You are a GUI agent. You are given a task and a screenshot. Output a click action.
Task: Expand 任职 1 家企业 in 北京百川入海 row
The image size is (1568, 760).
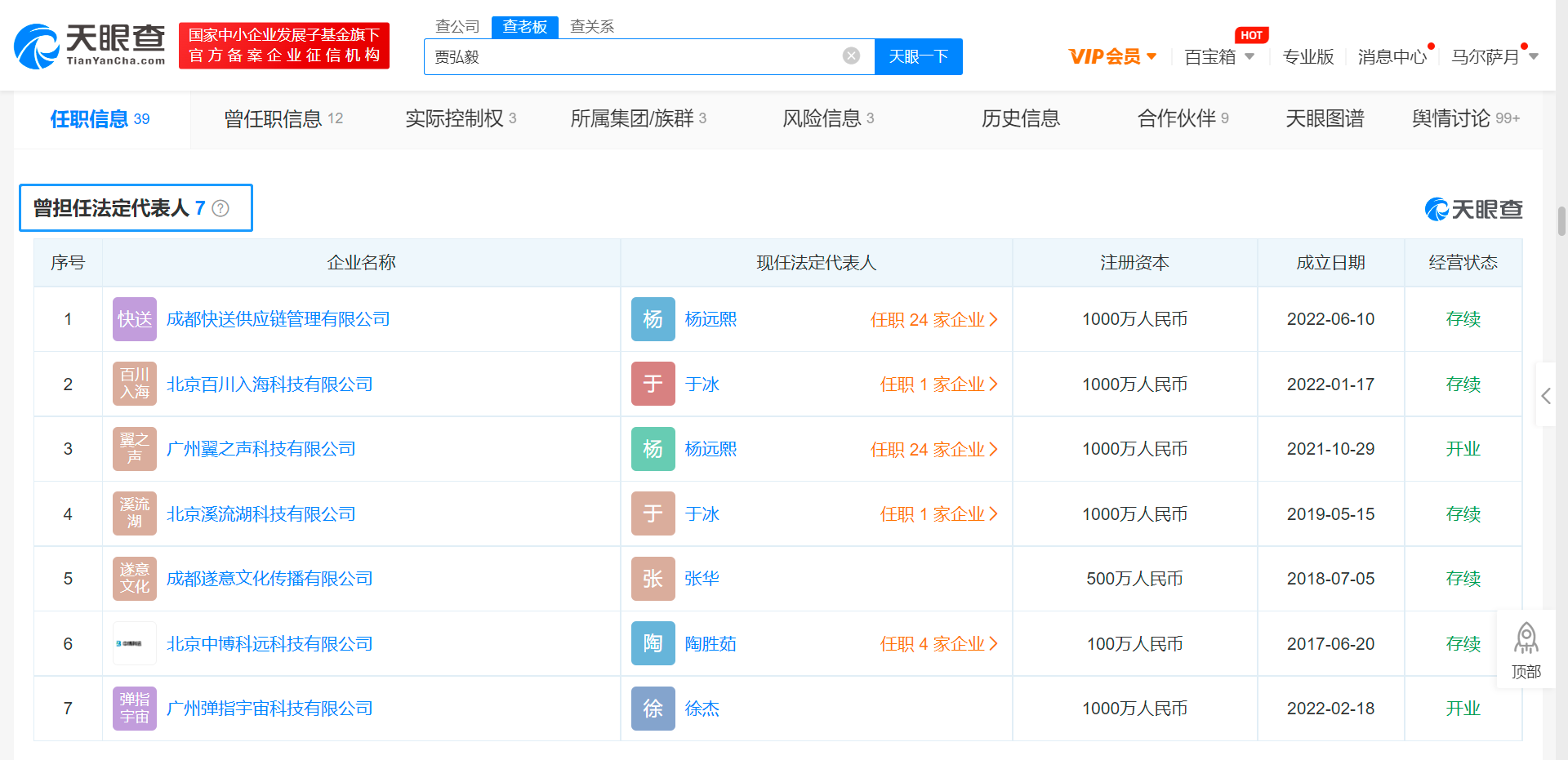click(x=939, y=384)
